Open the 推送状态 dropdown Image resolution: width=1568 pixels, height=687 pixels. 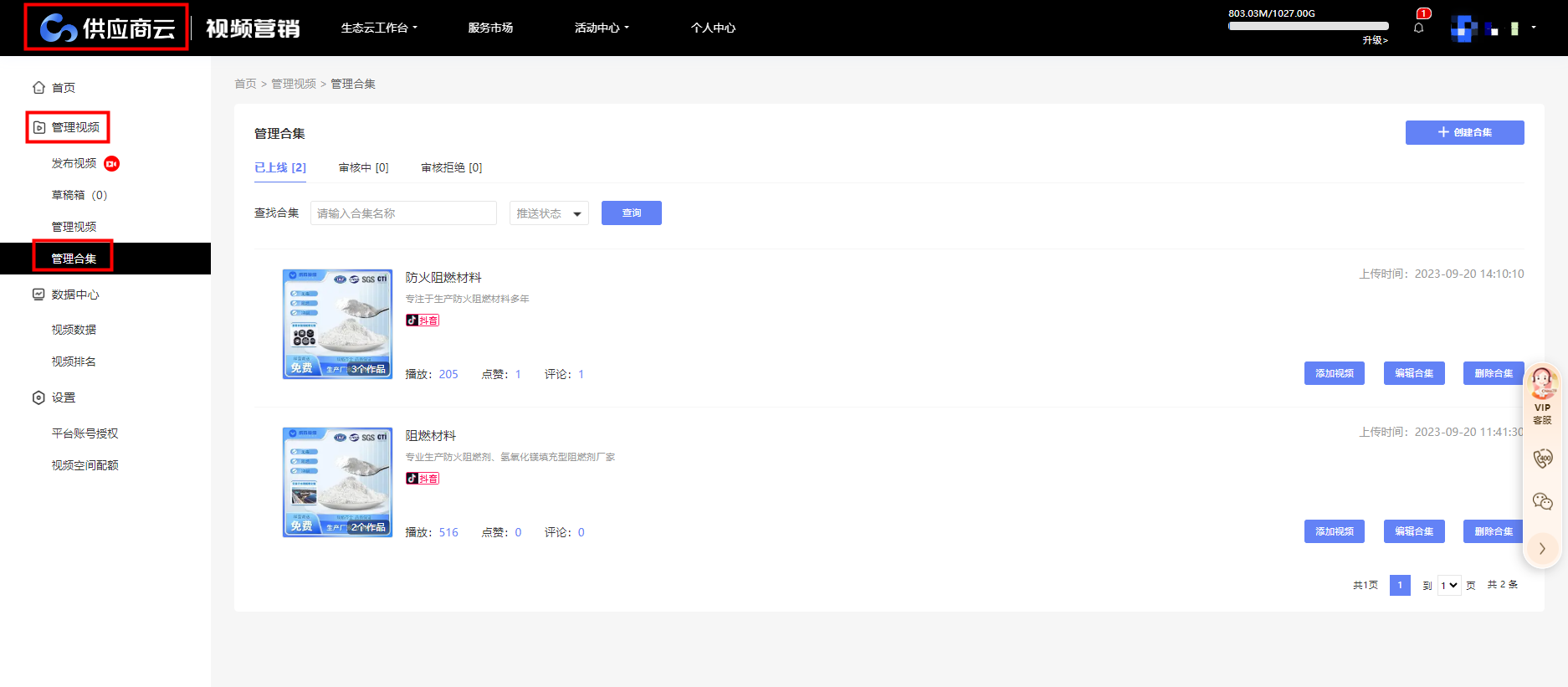[x=548, y=213]
